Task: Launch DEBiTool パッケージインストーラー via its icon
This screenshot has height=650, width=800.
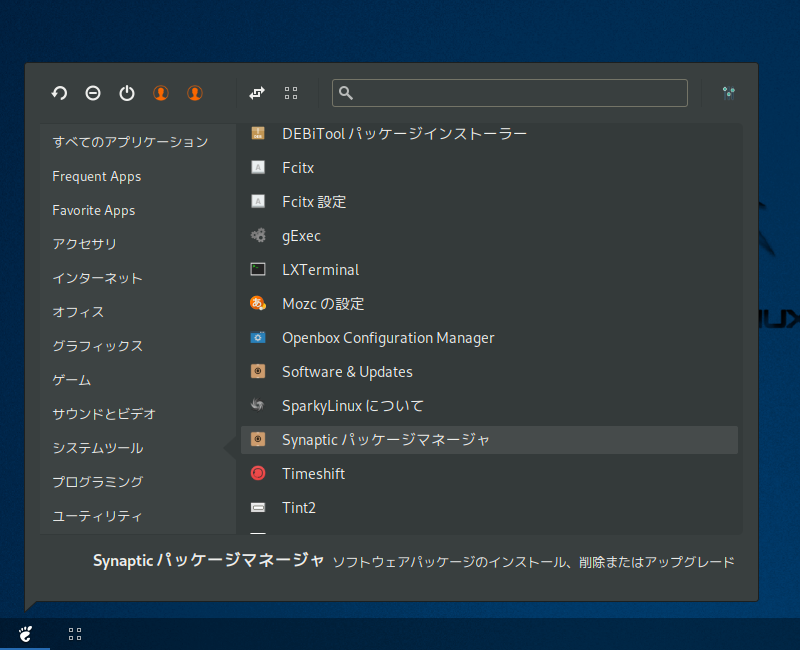Action: (258, 134)
